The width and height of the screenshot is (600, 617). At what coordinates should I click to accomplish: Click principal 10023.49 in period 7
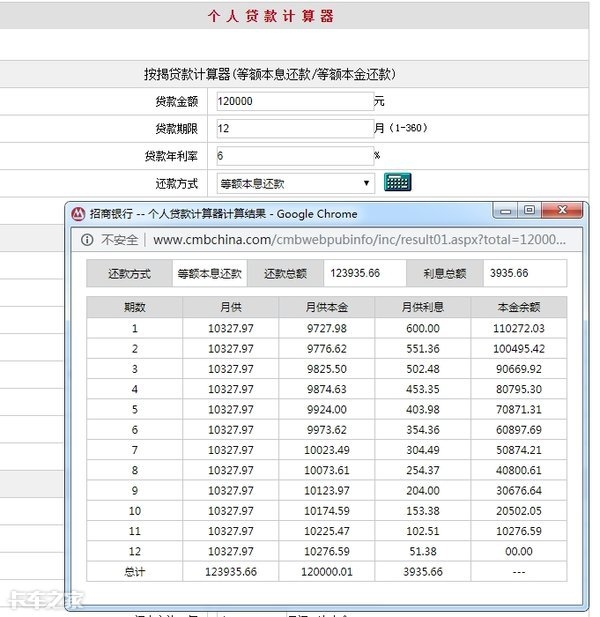point(327,450)
